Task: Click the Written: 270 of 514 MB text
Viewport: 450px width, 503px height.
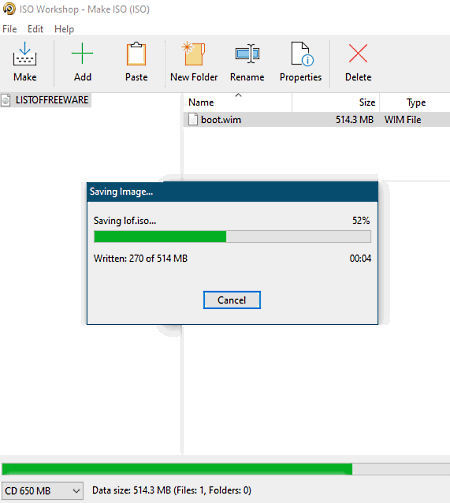Action: 141,258
